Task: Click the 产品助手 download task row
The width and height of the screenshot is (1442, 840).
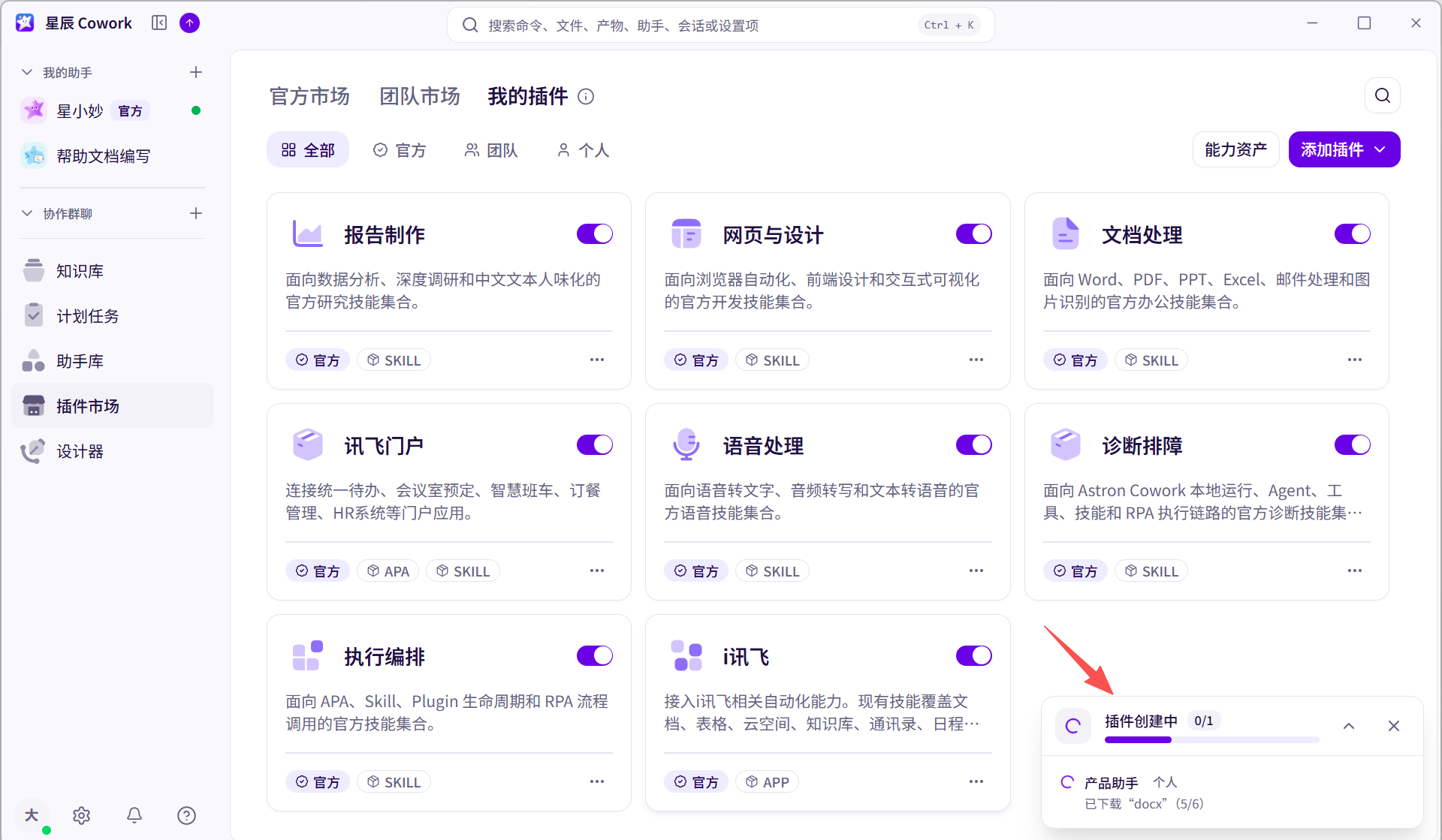Action: point(1232,793)
